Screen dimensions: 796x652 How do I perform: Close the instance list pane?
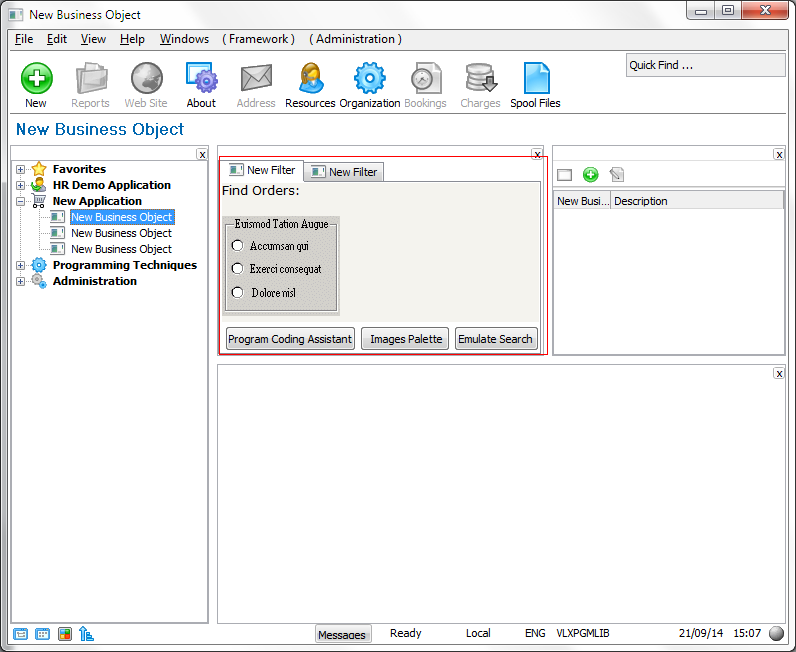(x=779, y=154)
